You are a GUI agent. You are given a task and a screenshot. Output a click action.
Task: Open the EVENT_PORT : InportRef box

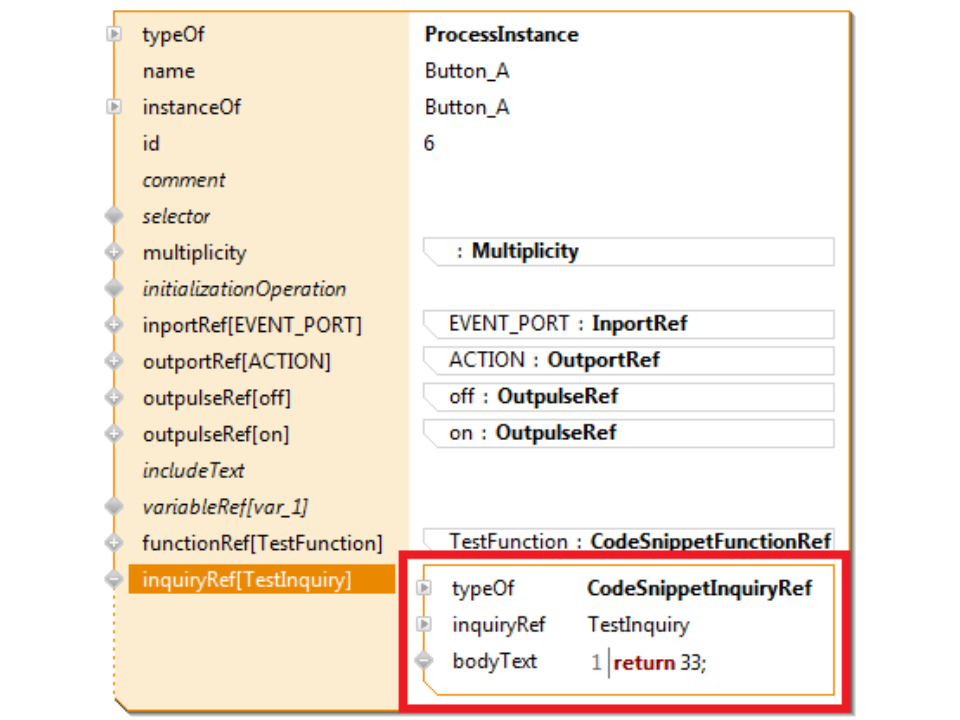(x=630, y=324)
